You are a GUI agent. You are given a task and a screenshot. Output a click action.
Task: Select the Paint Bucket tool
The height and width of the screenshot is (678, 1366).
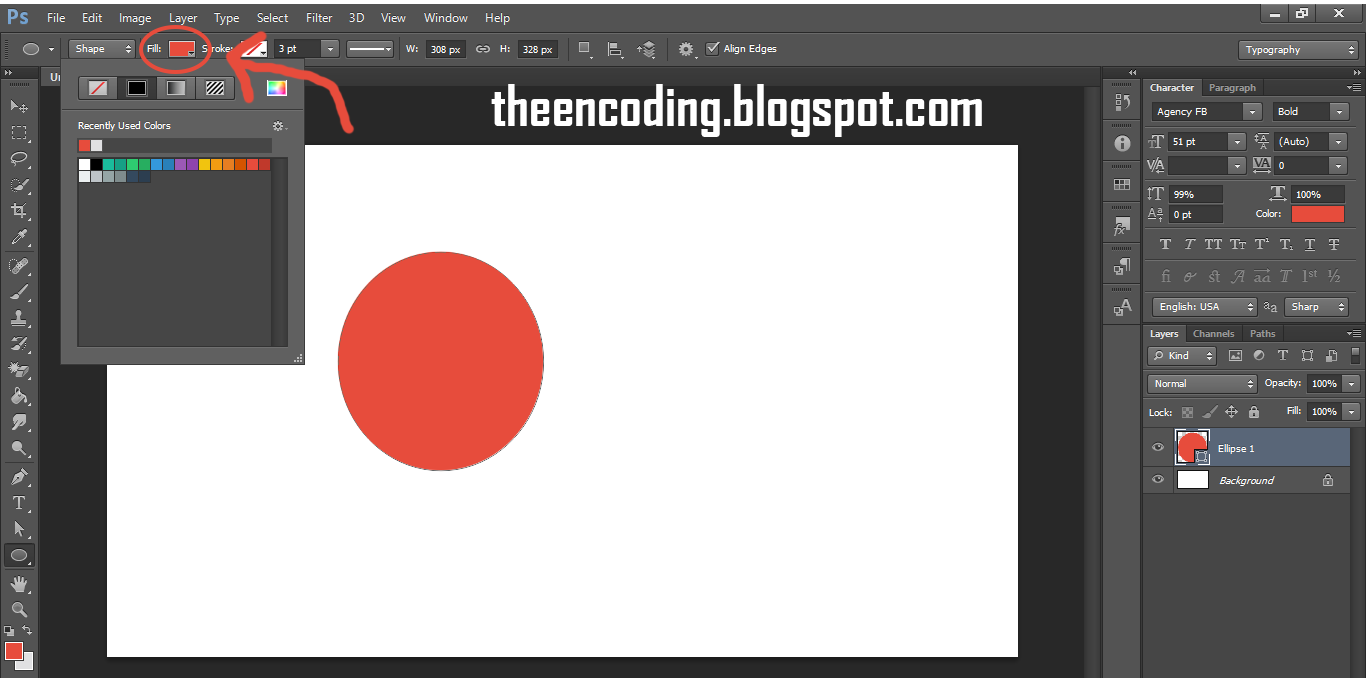pos(19,396)
